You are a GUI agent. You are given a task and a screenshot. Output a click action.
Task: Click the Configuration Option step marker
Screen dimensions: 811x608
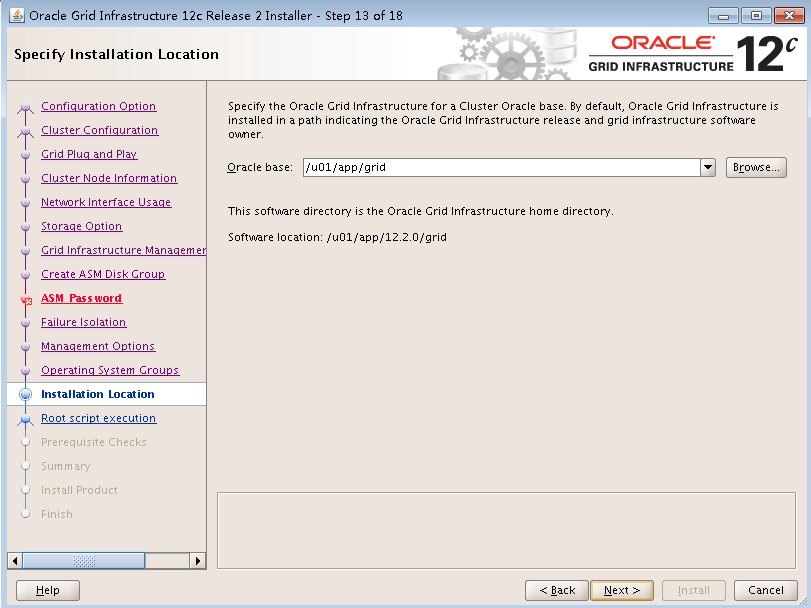coord(25,108)
